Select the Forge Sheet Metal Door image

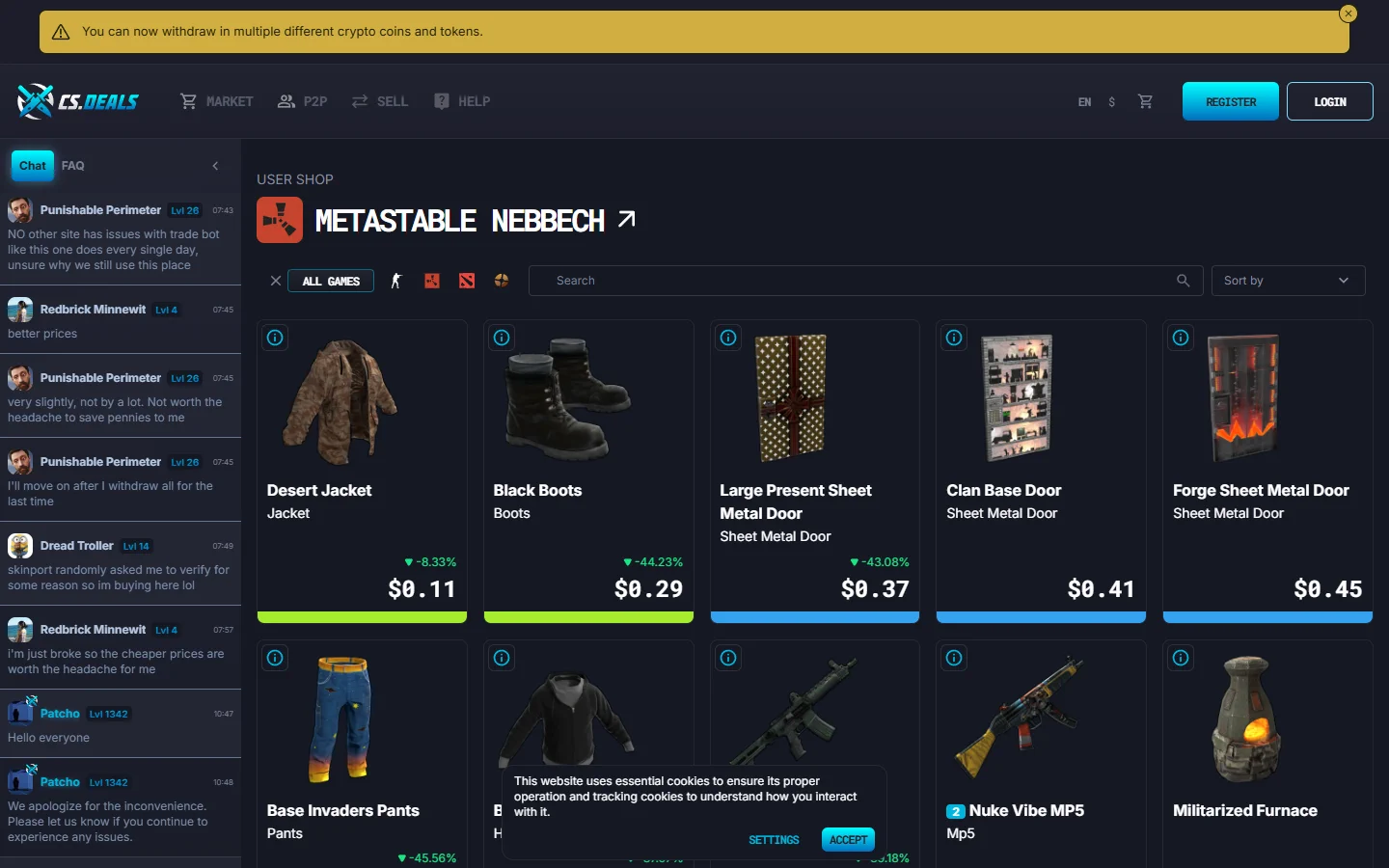pos(1243,398)
